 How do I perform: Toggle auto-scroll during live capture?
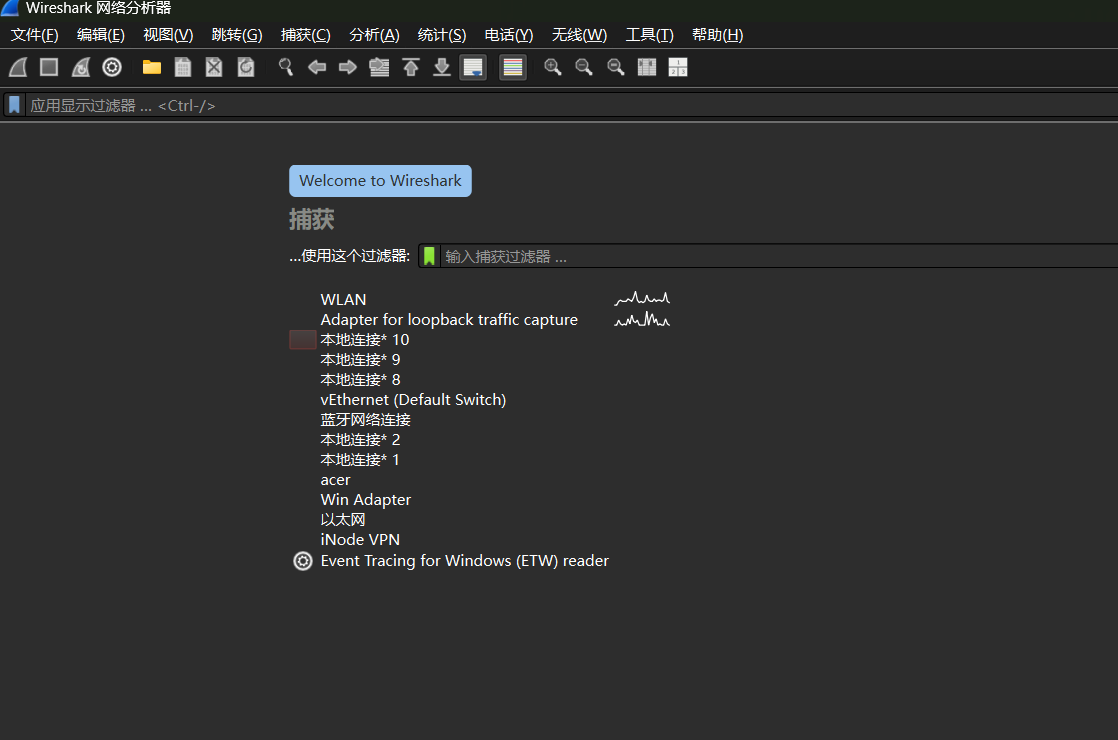pyautogui.click(x=473, y=67)
